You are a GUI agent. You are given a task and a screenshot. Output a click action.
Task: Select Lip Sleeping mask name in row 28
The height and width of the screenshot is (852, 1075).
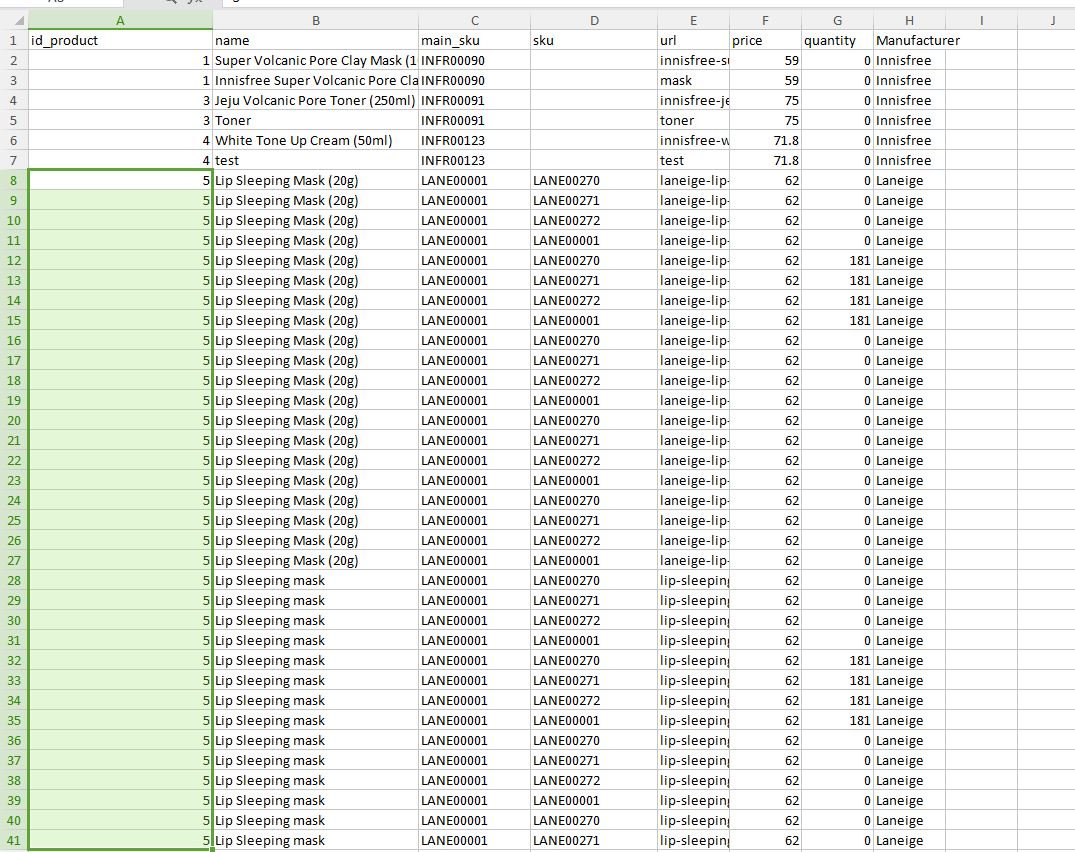315,581
